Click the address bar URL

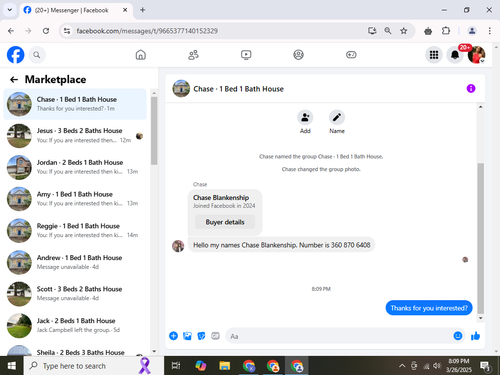click(x=147, y=31)
